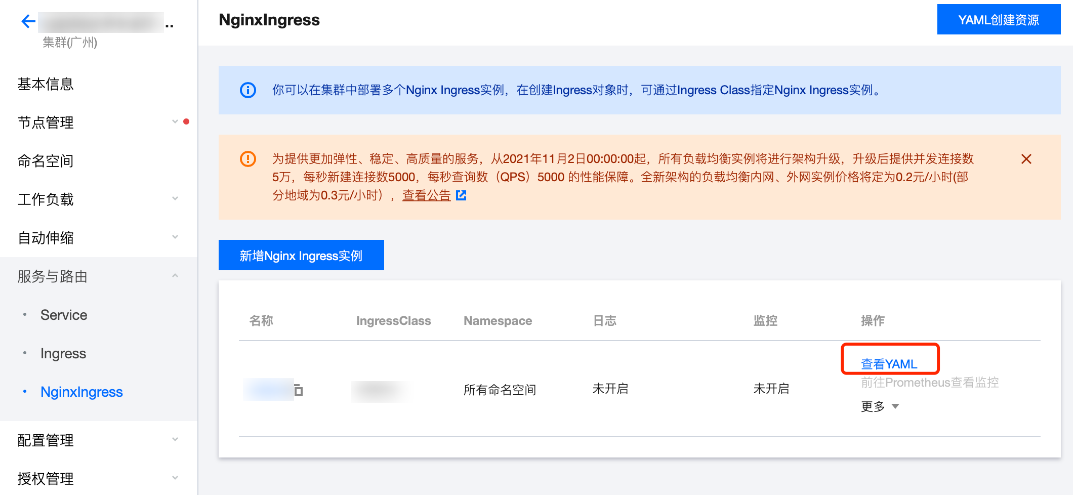The width and height of the screenshot is (1073, 495).
Task: Dismiss the orange upgrade notice with the X
Action: coord(1026,159)
